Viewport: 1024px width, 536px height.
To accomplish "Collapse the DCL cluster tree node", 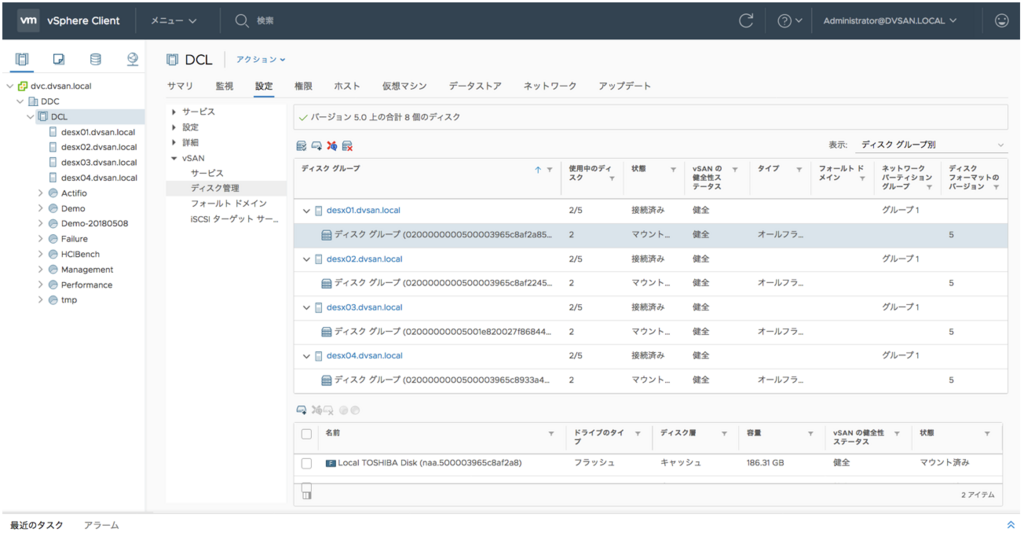I will point(30,117).
